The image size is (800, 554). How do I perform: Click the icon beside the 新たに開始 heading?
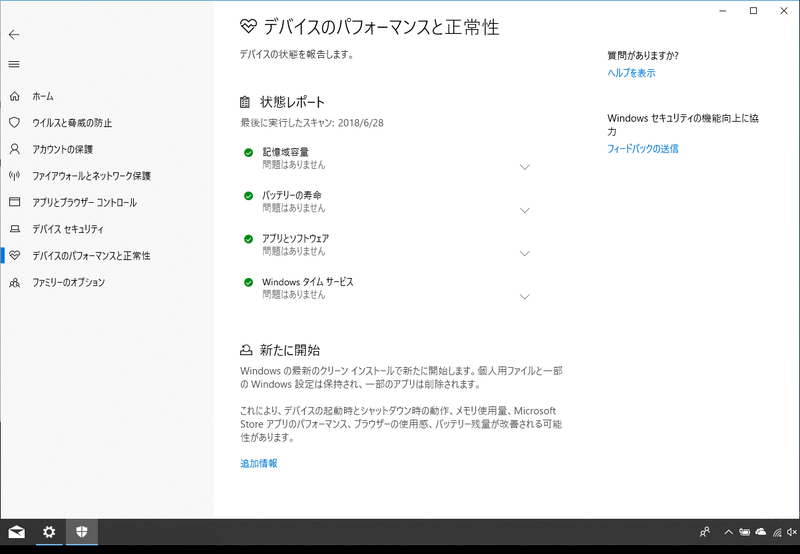[246, 350]
